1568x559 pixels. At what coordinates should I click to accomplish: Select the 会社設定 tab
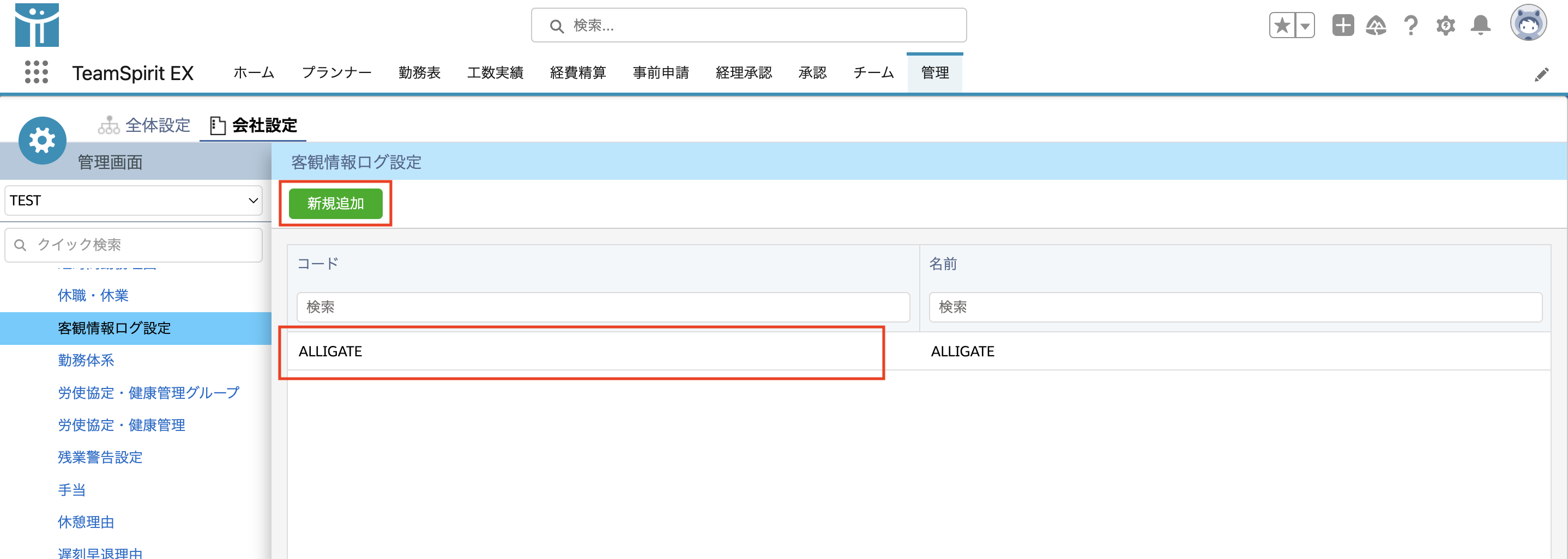click(253, 125)
